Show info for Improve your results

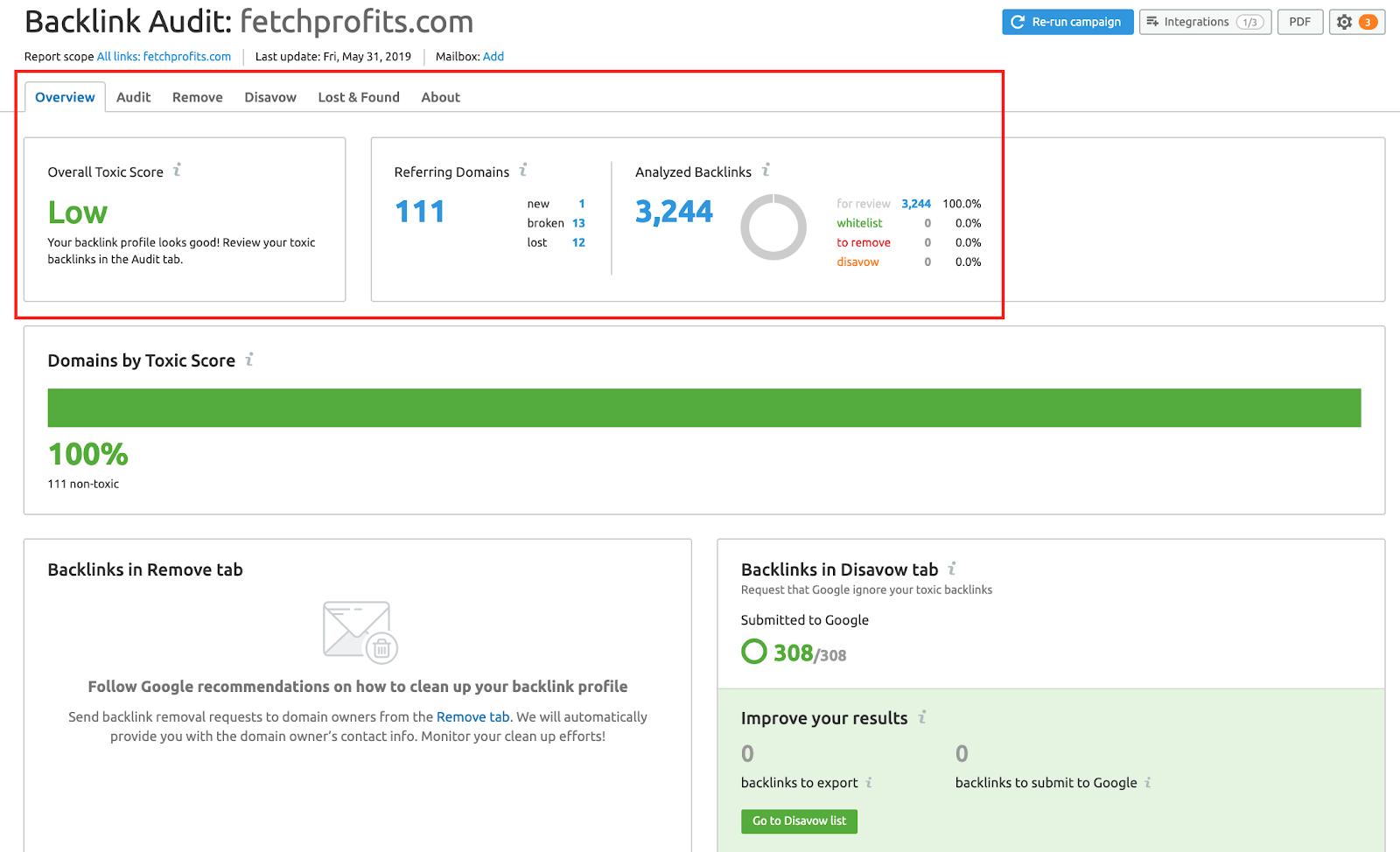[x=922, y=716]
